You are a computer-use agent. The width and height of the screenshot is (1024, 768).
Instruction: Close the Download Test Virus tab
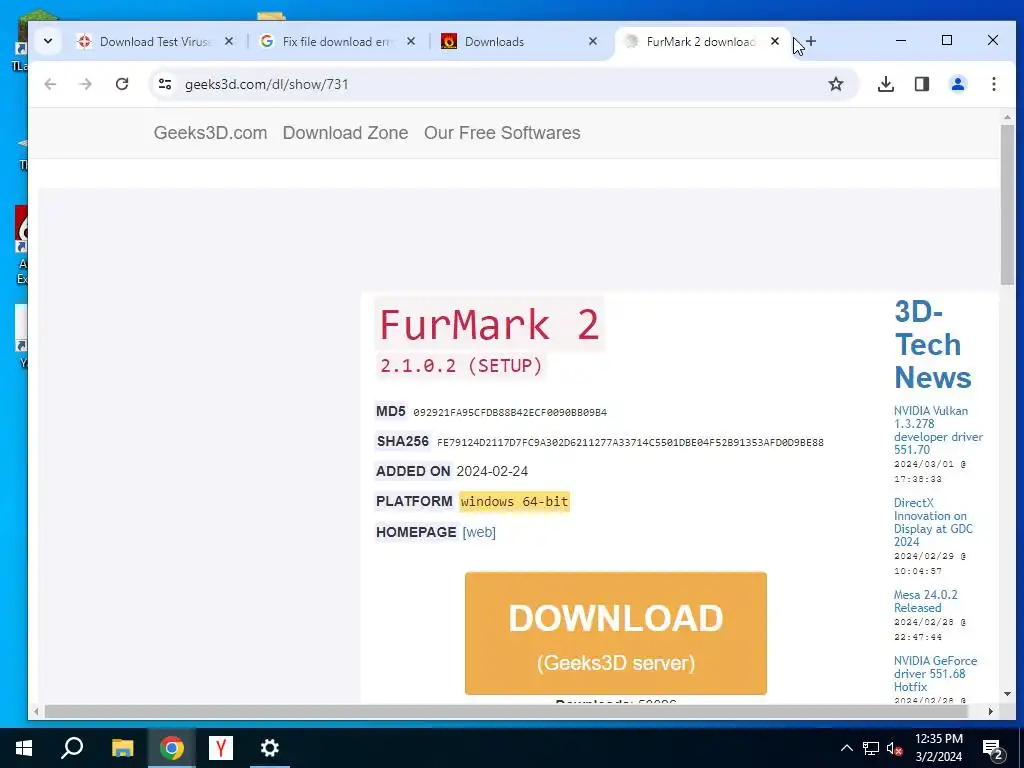click(229, 41)
